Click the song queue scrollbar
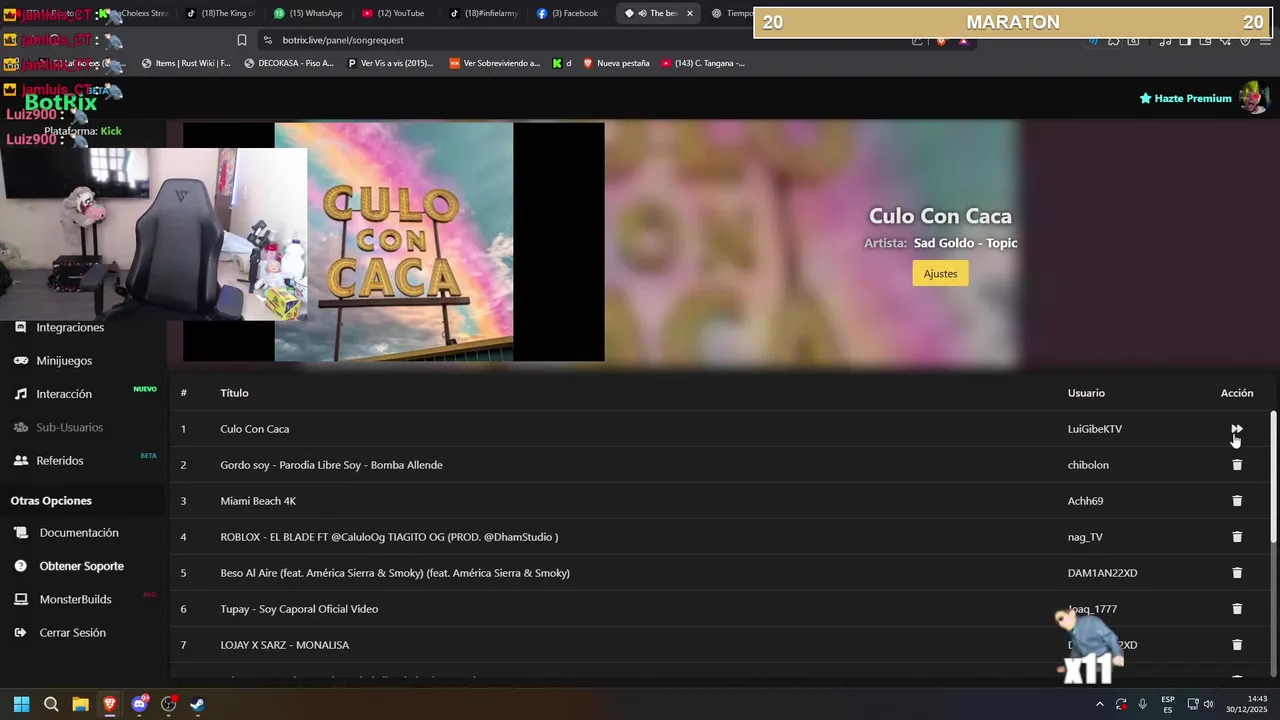1280x720 pixels. point(1273,478)
